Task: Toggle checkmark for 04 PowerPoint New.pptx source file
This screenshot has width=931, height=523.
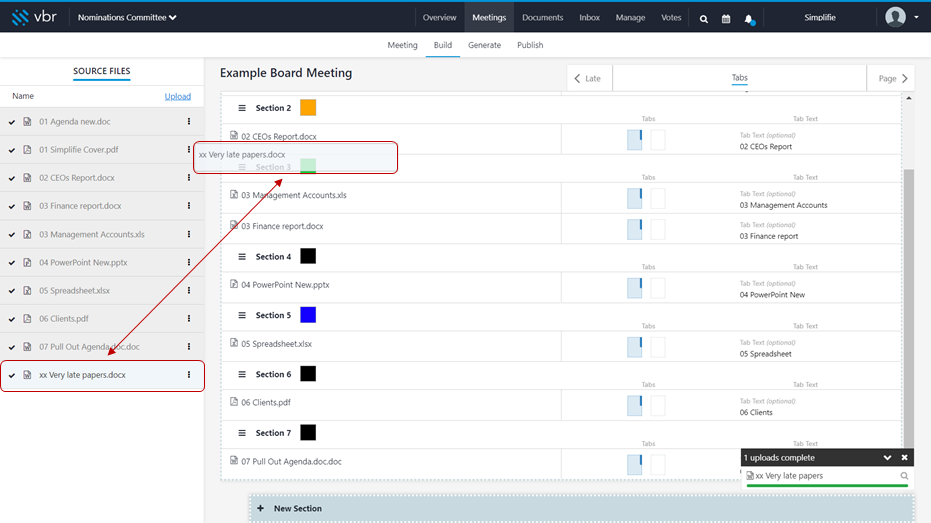Action: pos(12,262)
